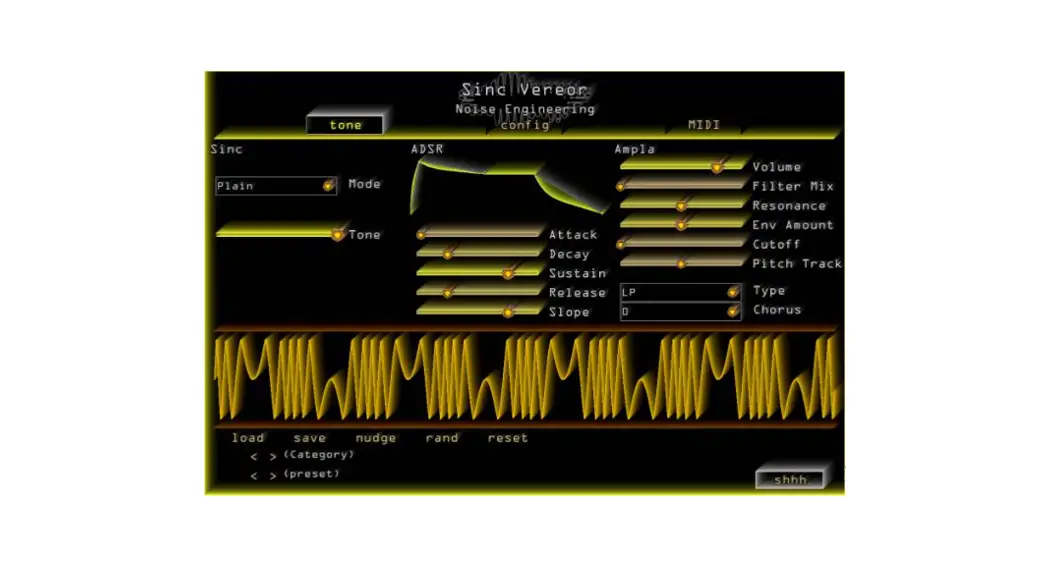Open the MIDI tab
This screenshot has height=569, width=1050.
coord(704,125)
